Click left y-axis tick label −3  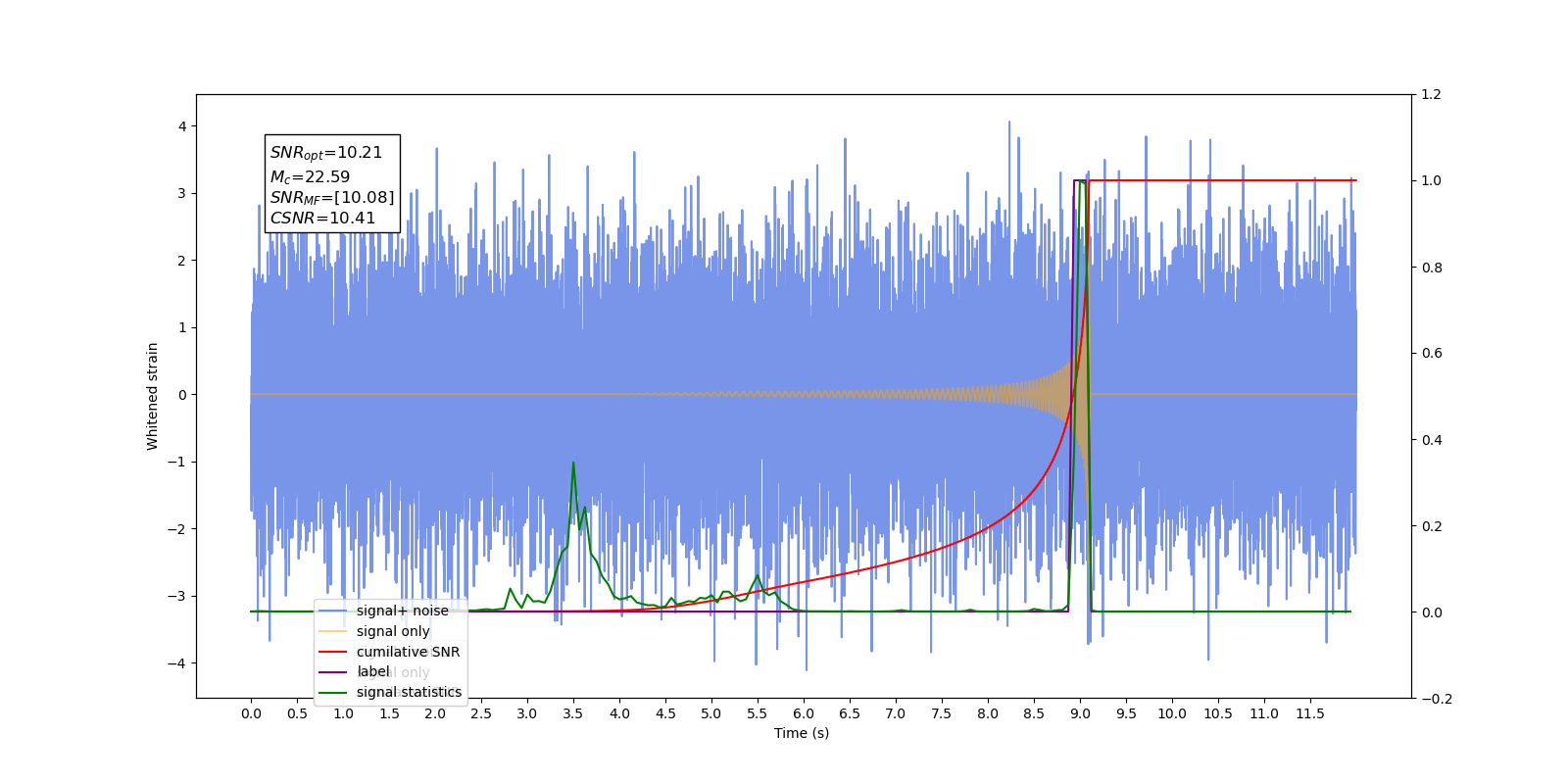pyautogui.click(x=176, y=596)
